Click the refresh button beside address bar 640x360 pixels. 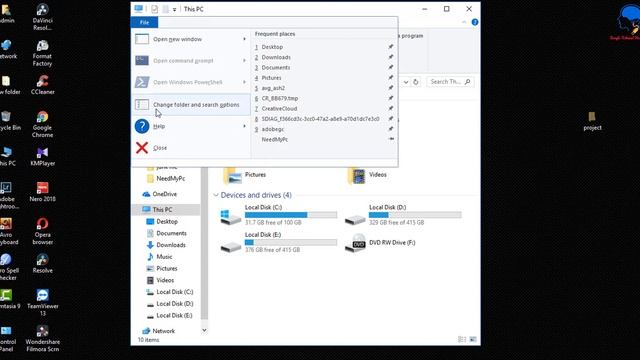(416, 82)
